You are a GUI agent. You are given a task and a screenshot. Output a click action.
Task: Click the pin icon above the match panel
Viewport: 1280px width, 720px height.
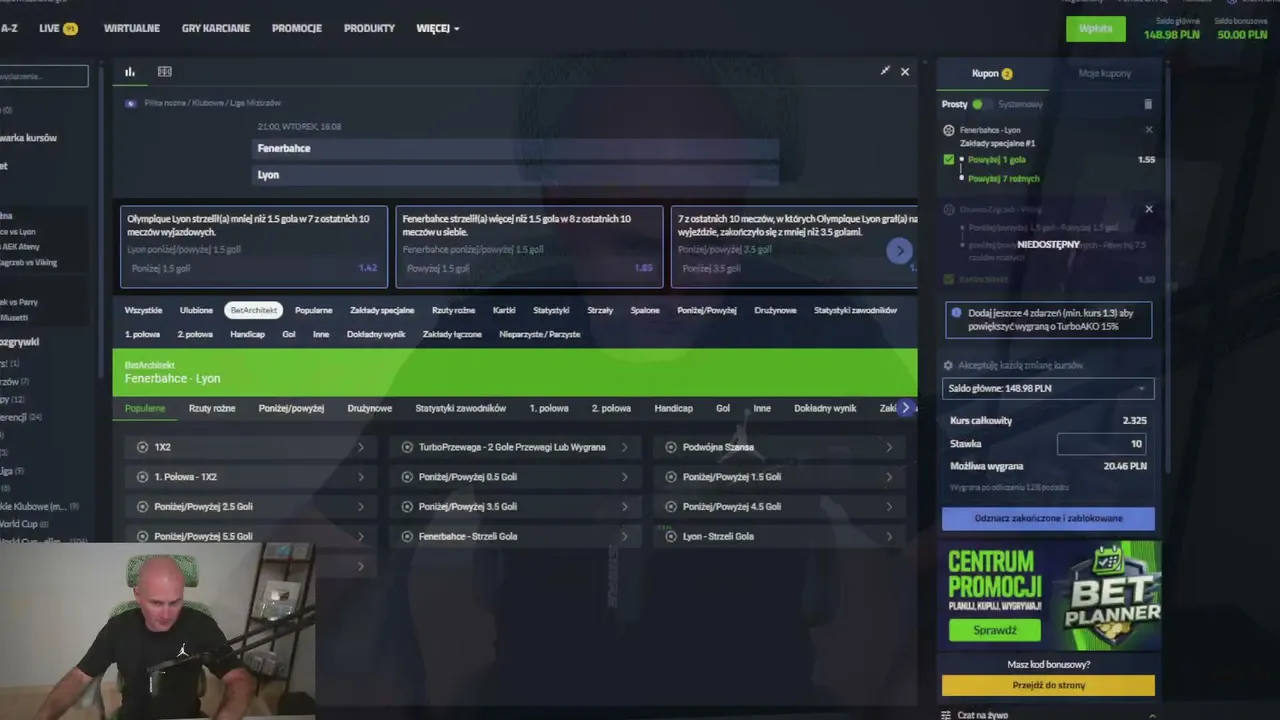point(885,71)
